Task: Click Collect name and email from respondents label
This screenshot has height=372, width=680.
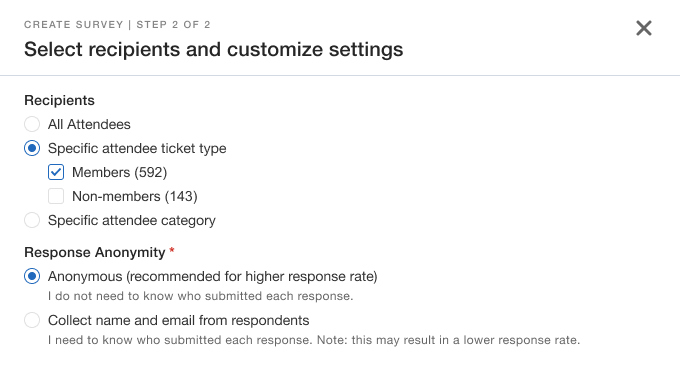Action: coord(179,320)
